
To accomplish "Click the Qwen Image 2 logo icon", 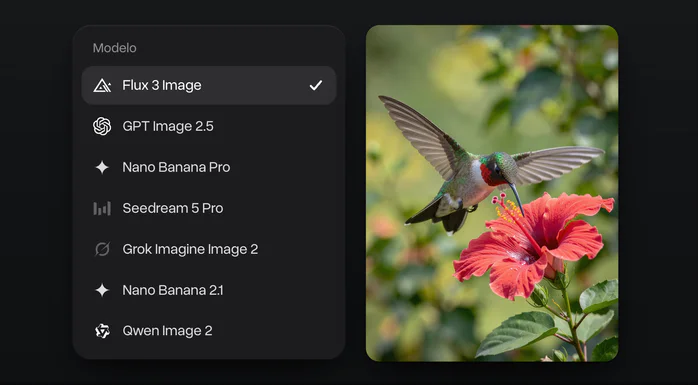I will pos(102,331).
